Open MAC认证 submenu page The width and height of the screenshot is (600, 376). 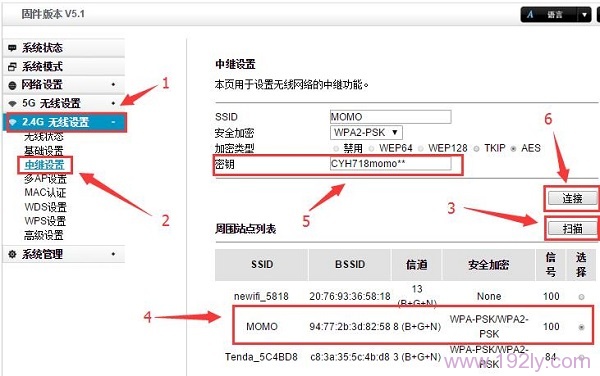[x=45, y=192]
